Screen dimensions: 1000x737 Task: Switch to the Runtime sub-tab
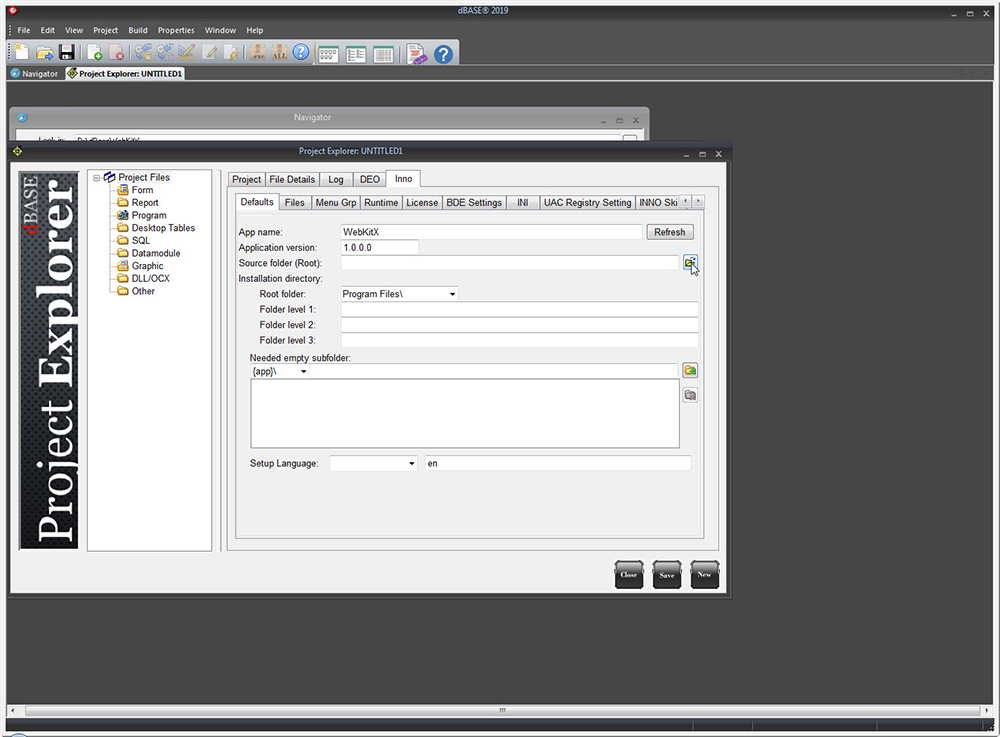tap(381, 203)
